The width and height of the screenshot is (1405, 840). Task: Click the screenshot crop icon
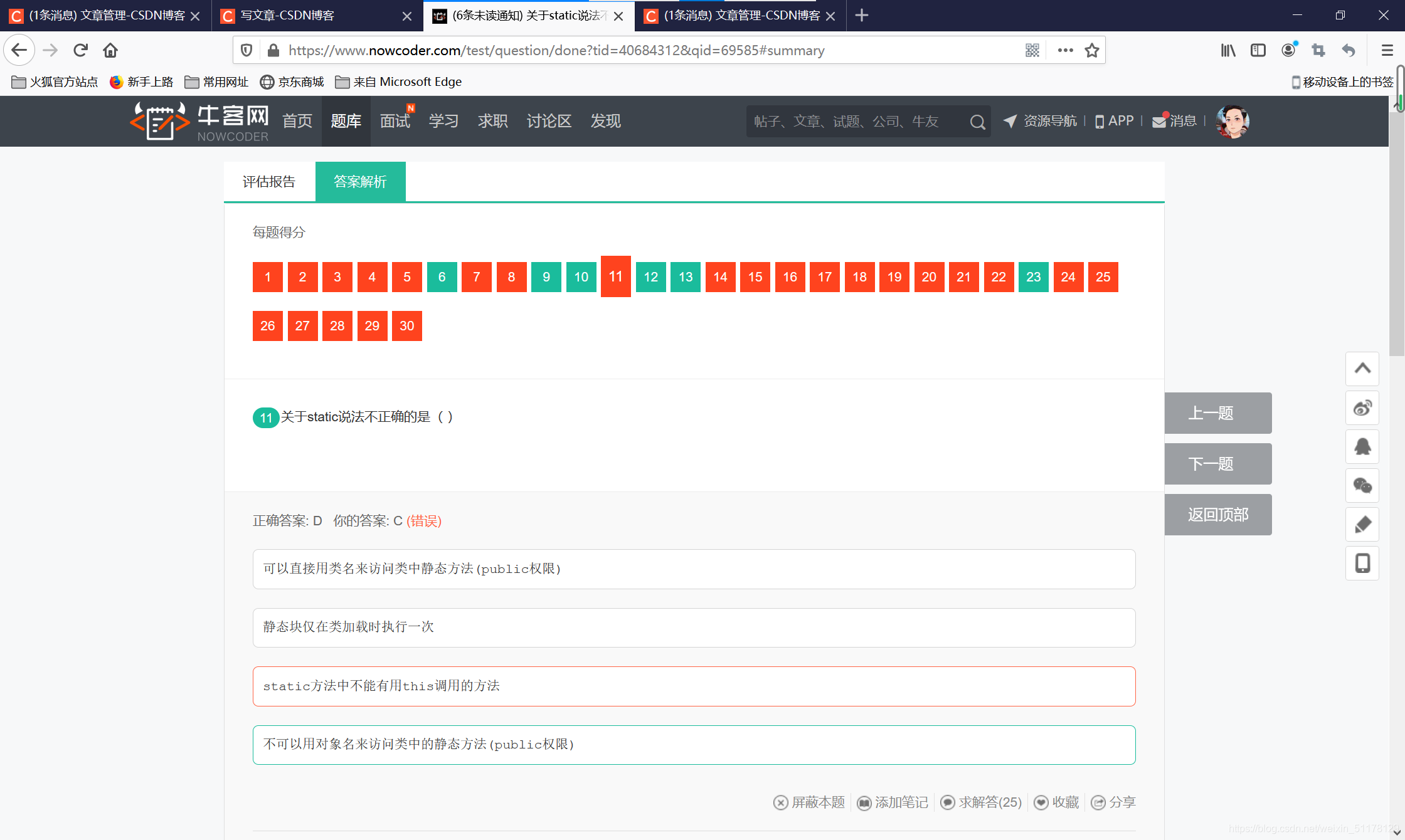coord(1318,50)
